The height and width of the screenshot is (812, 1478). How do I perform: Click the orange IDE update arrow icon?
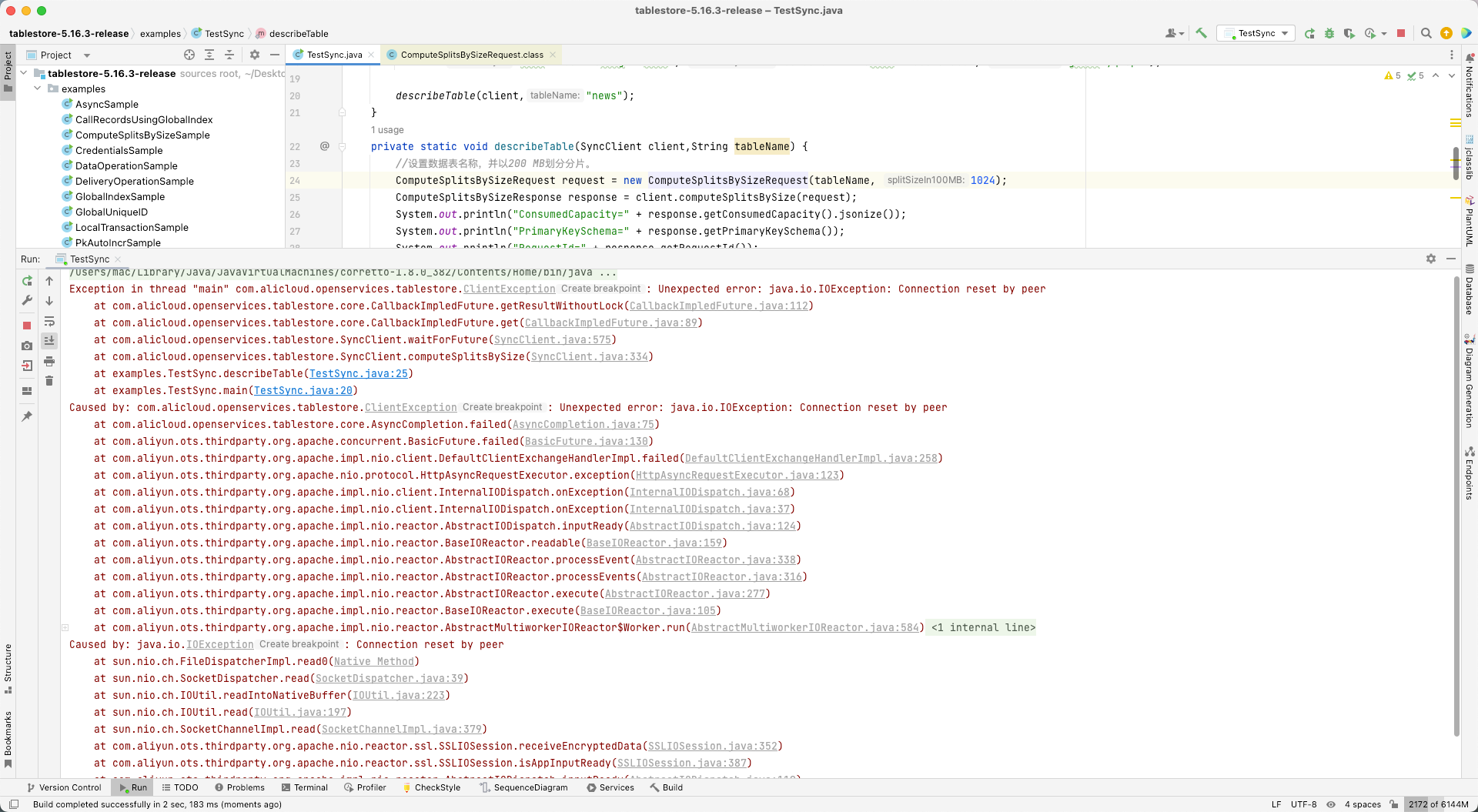1446,33
